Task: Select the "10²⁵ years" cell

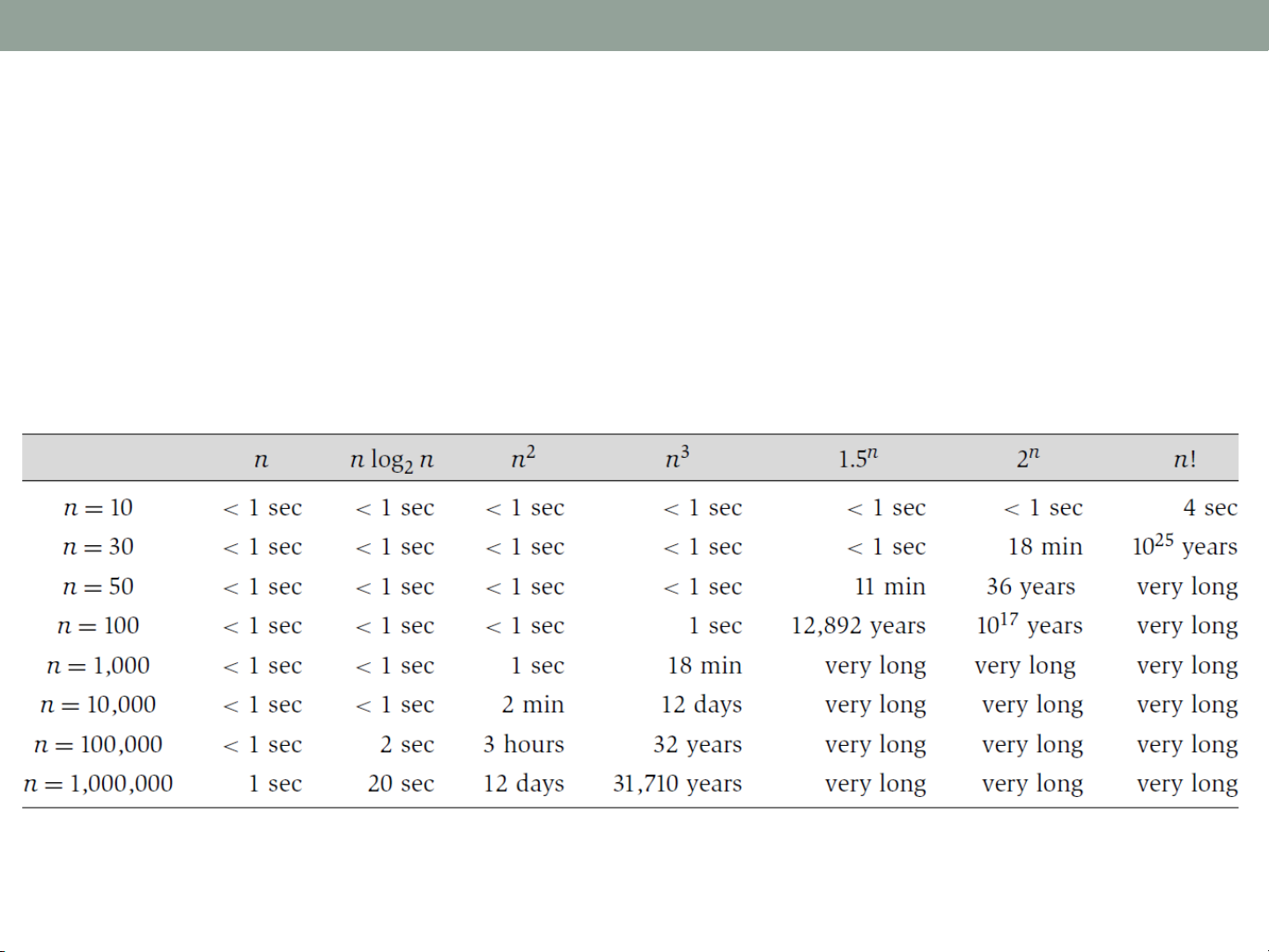Action: click(x=1184, y=546)
